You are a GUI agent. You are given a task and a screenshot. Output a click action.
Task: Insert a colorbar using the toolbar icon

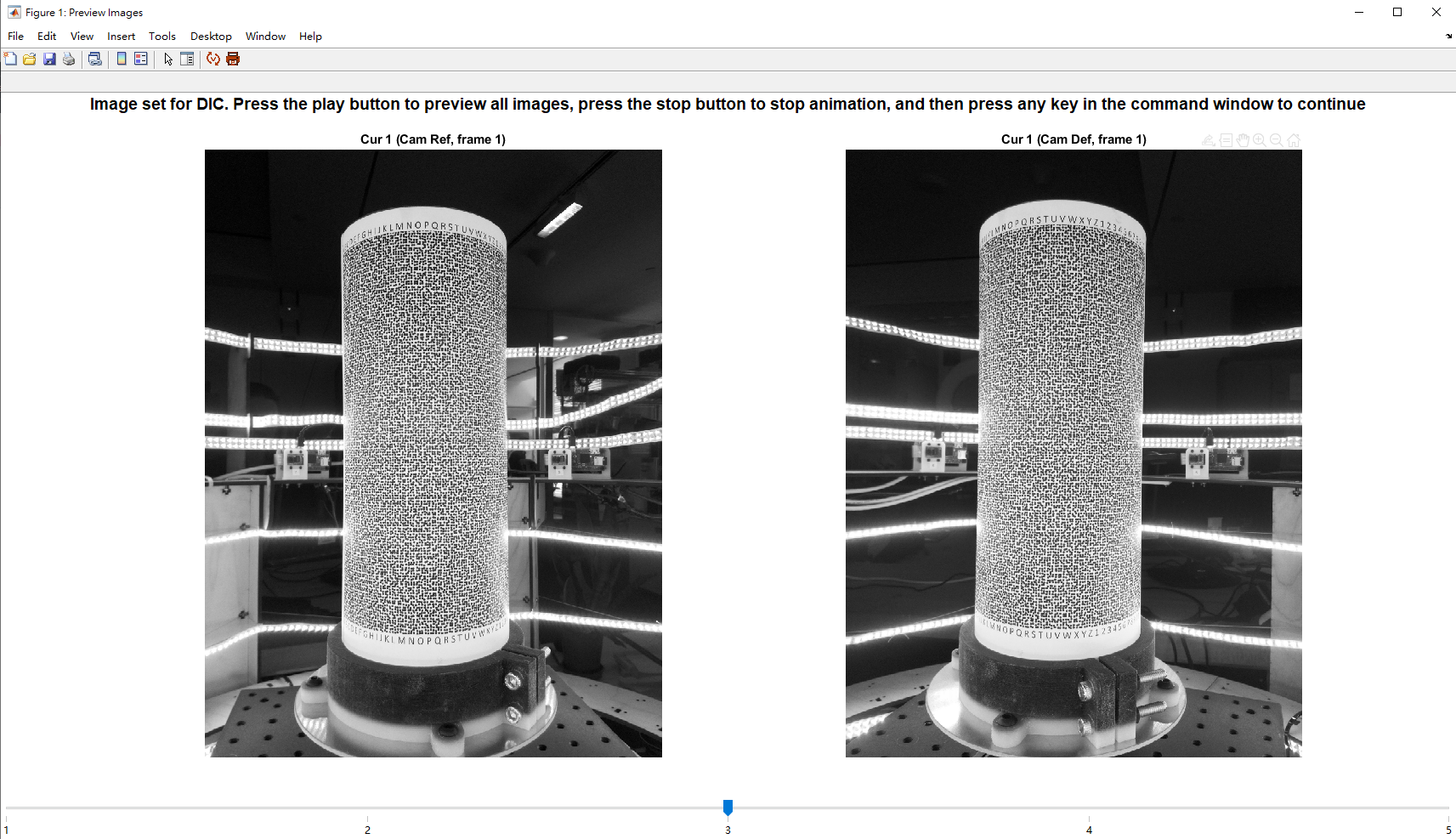point(122,59)
